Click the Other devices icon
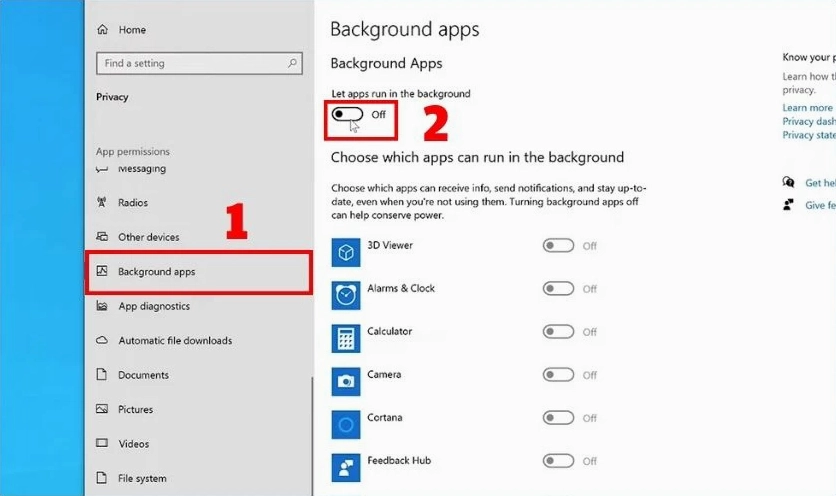The height and width of the screenshot is (496, 836). pos(102,236)
